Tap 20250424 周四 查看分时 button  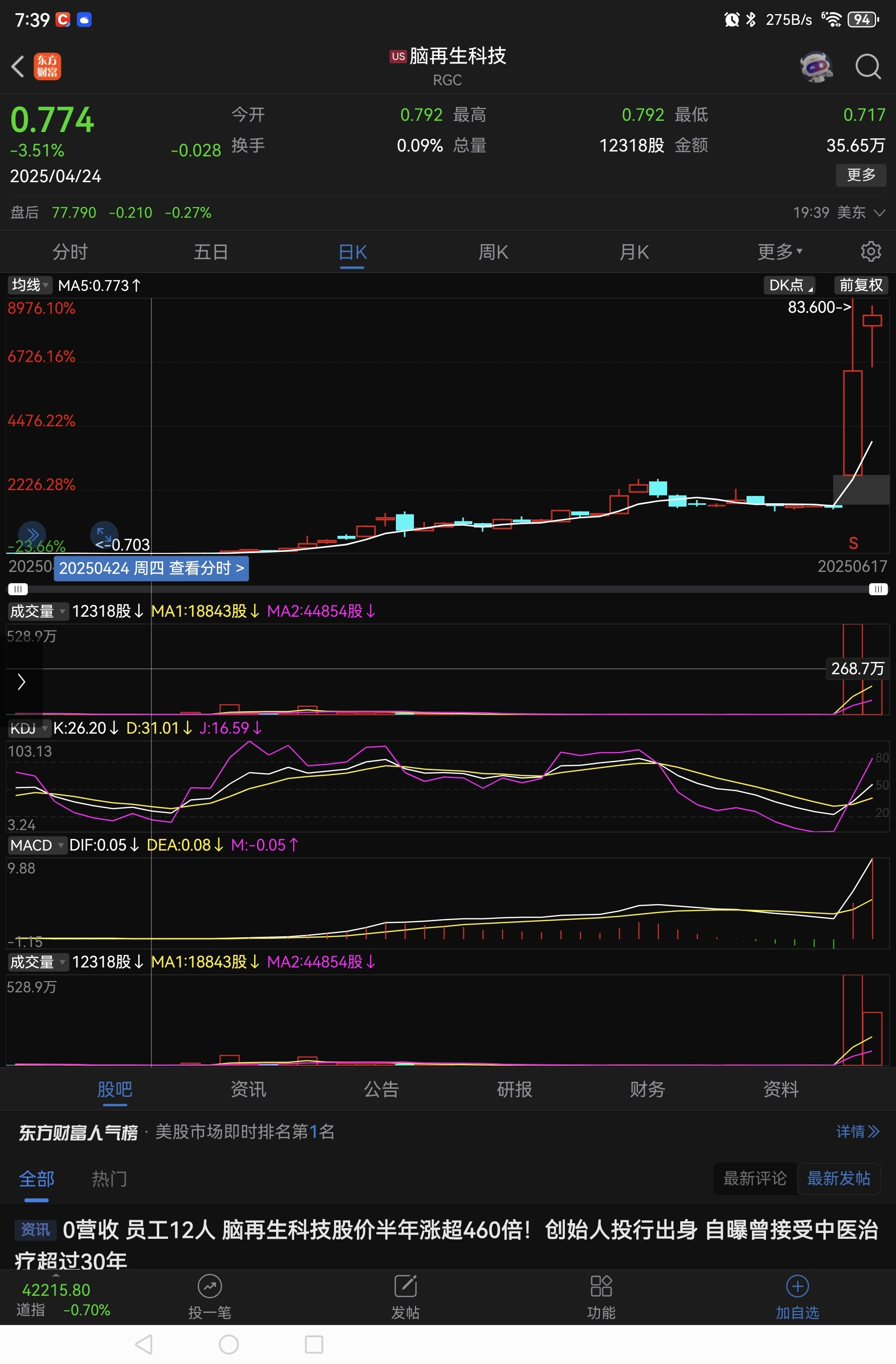point(151,568)
